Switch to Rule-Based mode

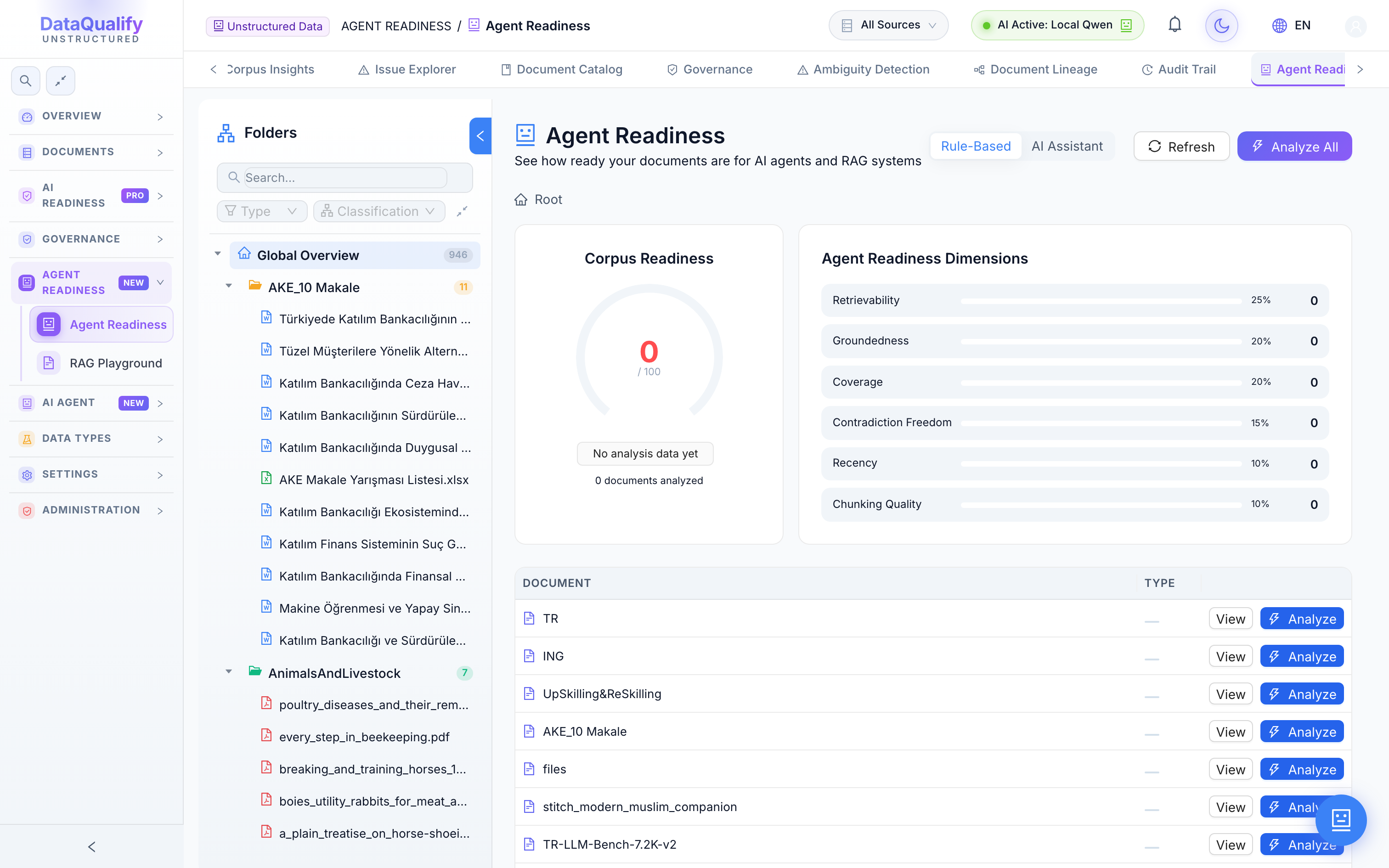[975, 147]
